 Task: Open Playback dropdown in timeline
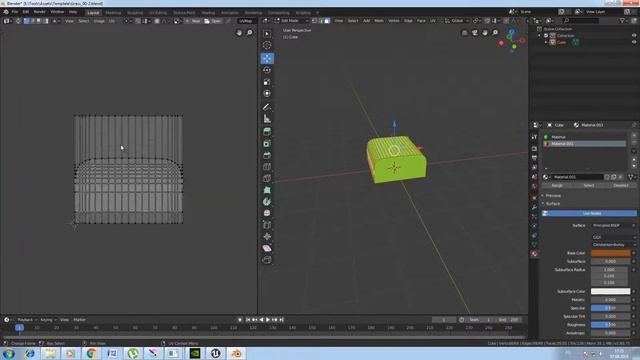click(27, 320)
